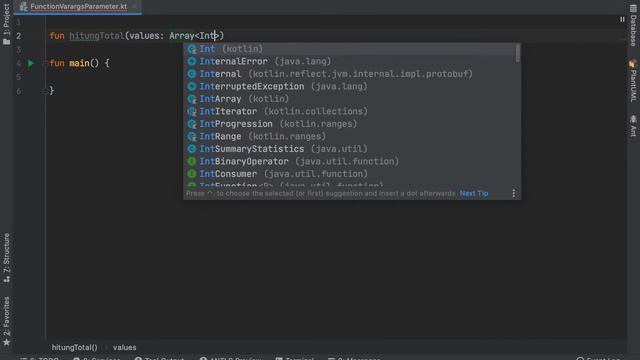Click class icon beside Int suggestion
The image size is (640, 360).
[192, 49]
